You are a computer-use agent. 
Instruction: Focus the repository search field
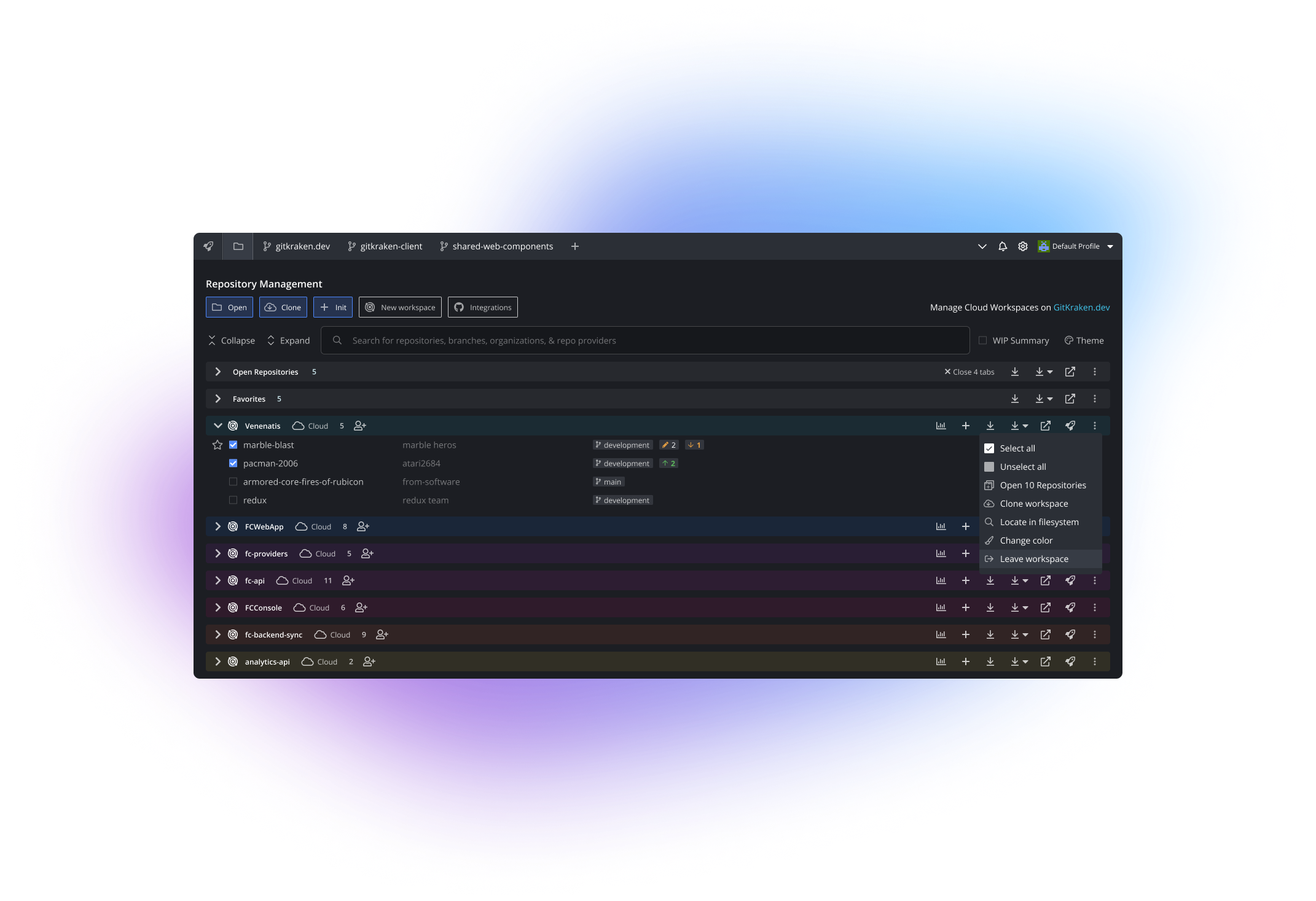pyautogui.click(x=645, y=340)
